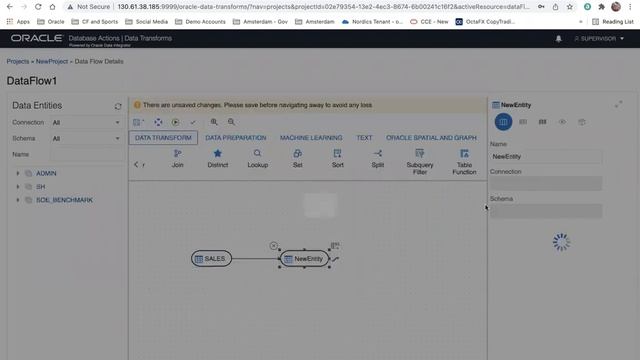Refresh the Data Entities list
Image resolution: width=640 pixels, height=360 pixels.
(118, 106)
